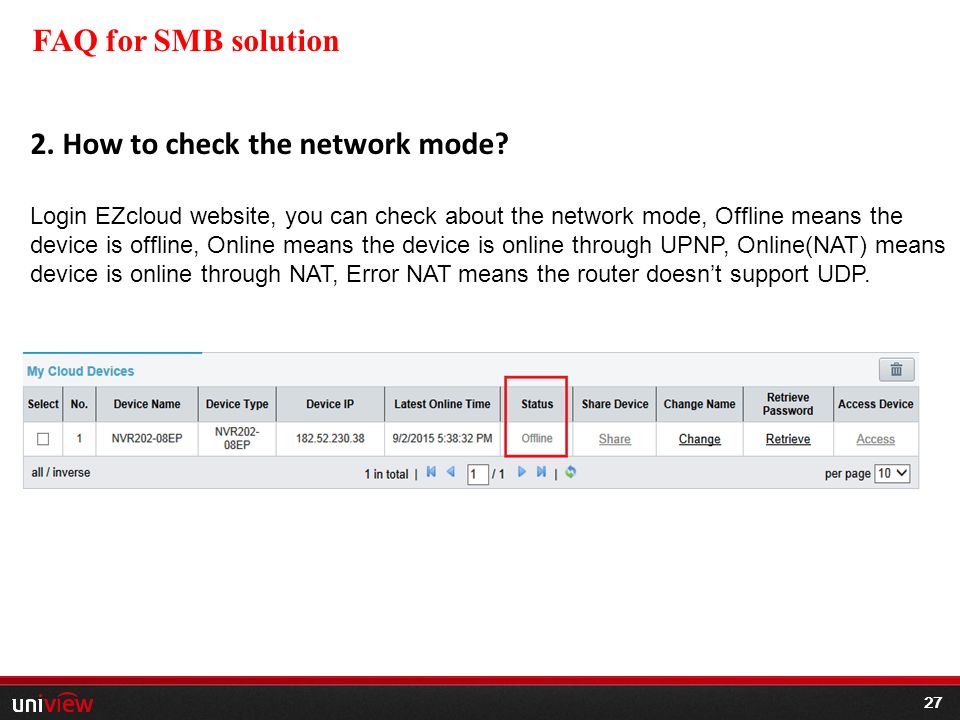Screen dimensions: 960x720
Task: Click the '1 in total' text
Action: tap(386, 474)
